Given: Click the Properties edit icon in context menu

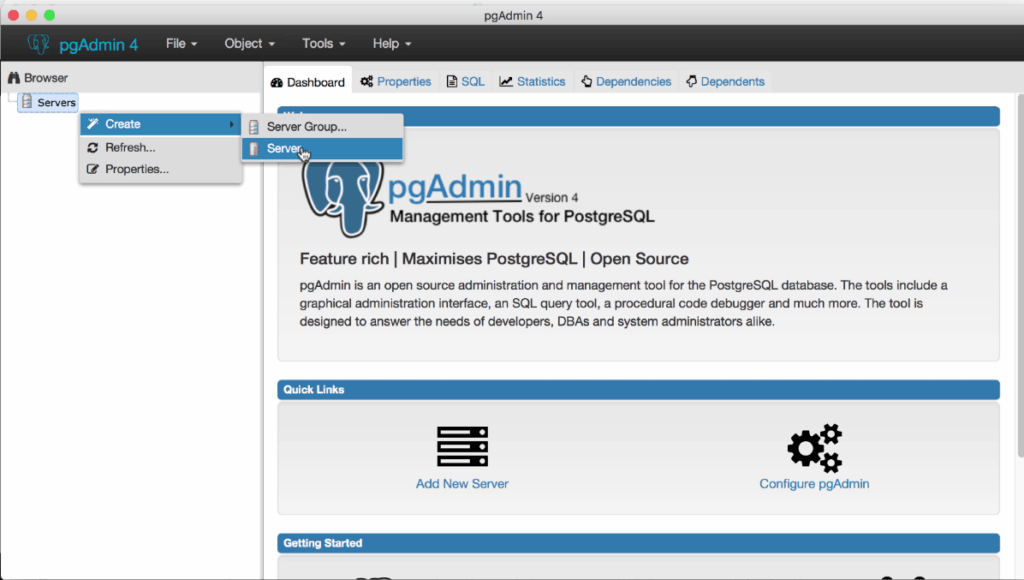Looking at the screenshot, I should click(93, 169).
